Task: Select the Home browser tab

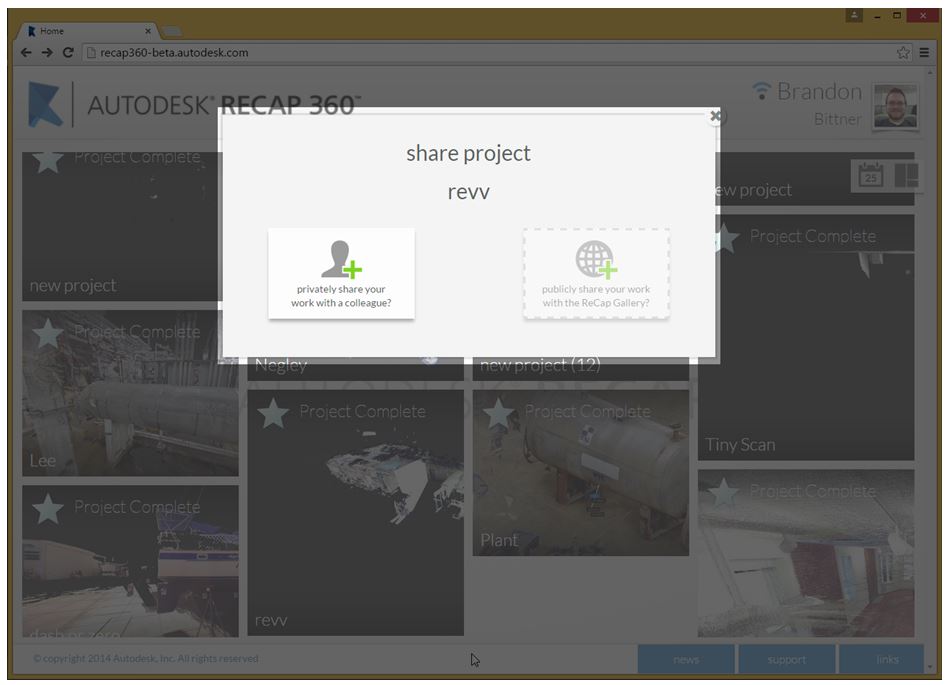Action: click(88, 31)
